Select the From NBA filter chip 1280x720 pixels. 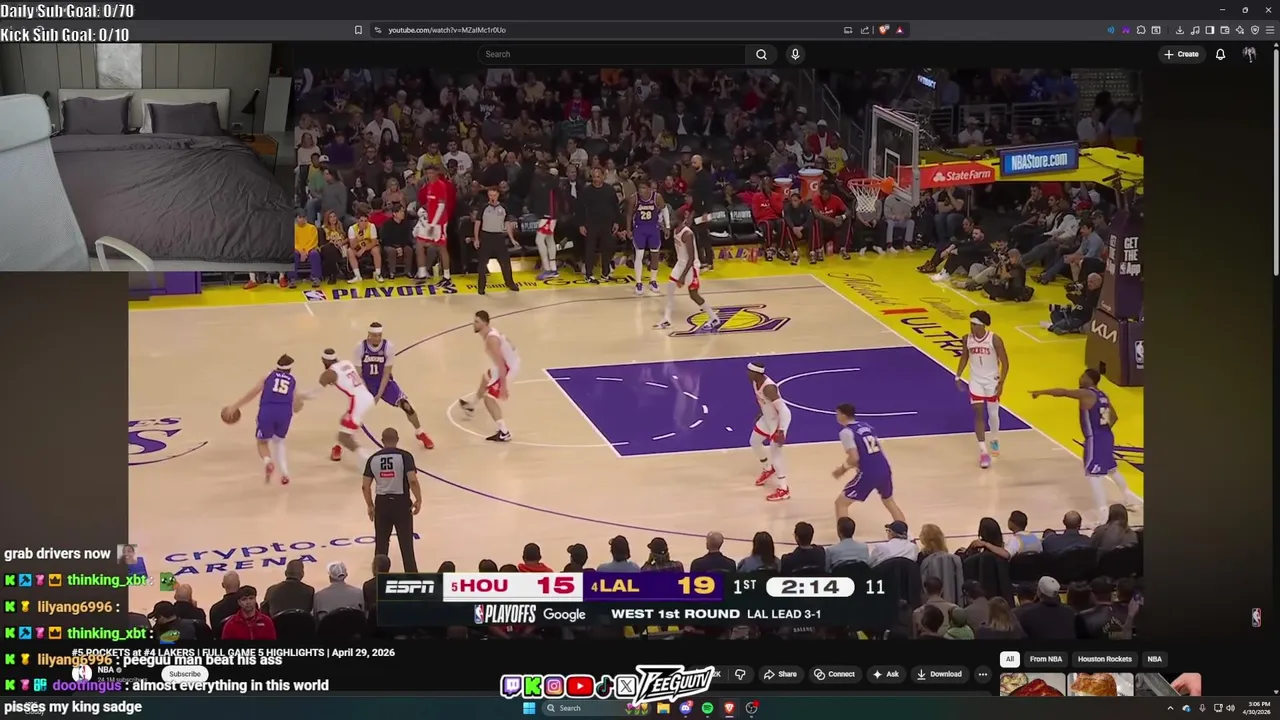[1046, 659]
